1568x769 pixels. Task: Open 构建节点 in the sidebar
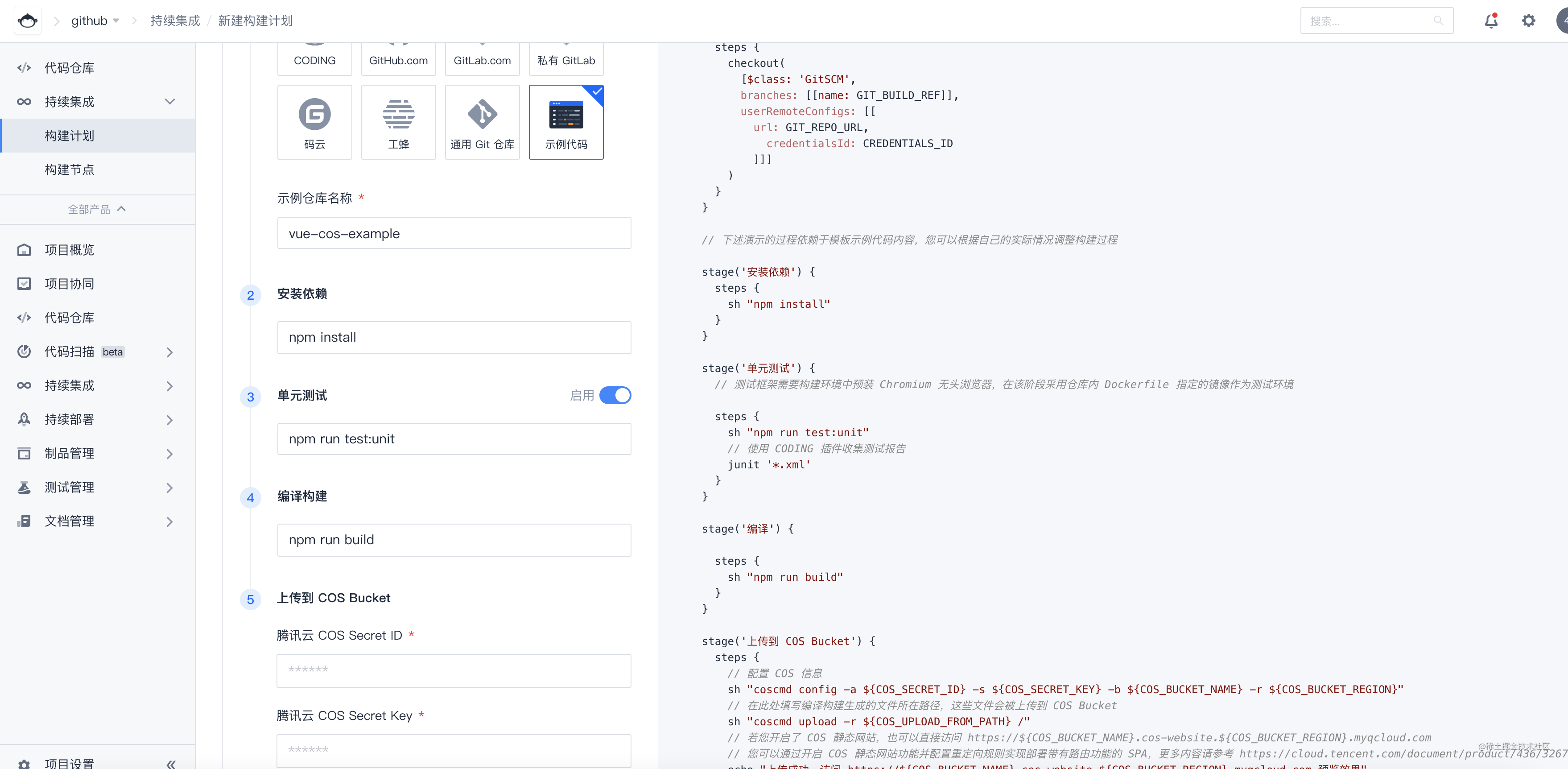tap(98, 169)
